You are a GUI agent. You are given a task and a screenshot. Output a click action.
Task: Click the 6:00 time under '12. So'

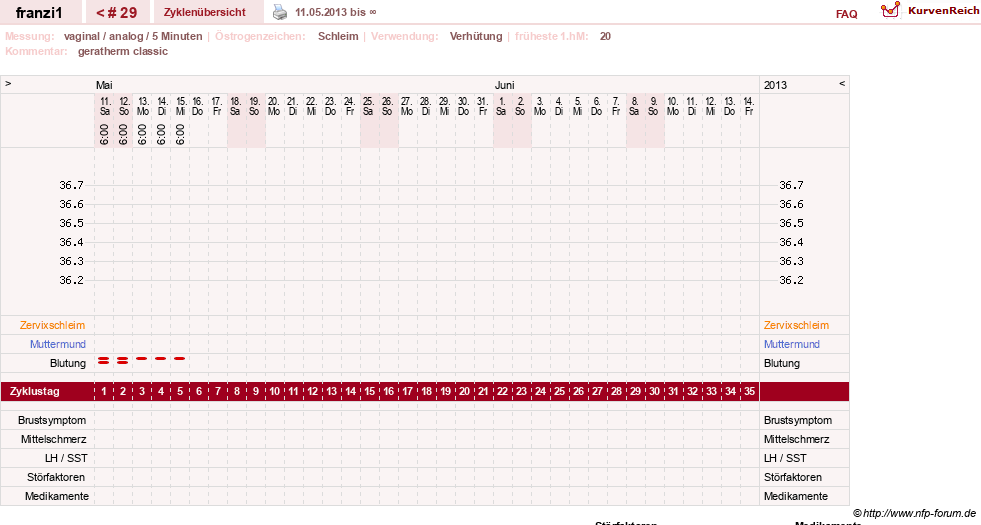pos(123,135)
